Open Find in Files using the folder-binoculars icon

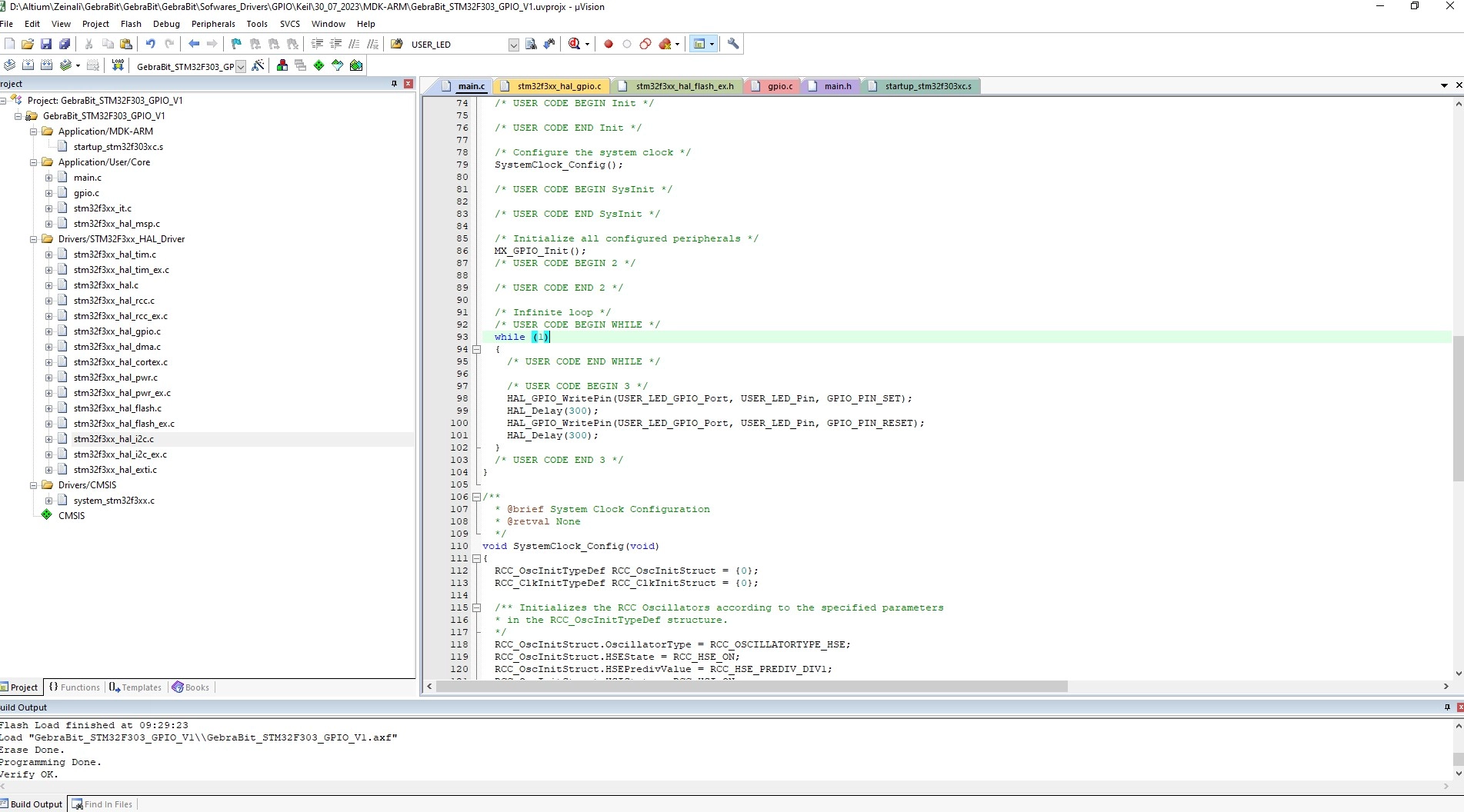point(397,44)
